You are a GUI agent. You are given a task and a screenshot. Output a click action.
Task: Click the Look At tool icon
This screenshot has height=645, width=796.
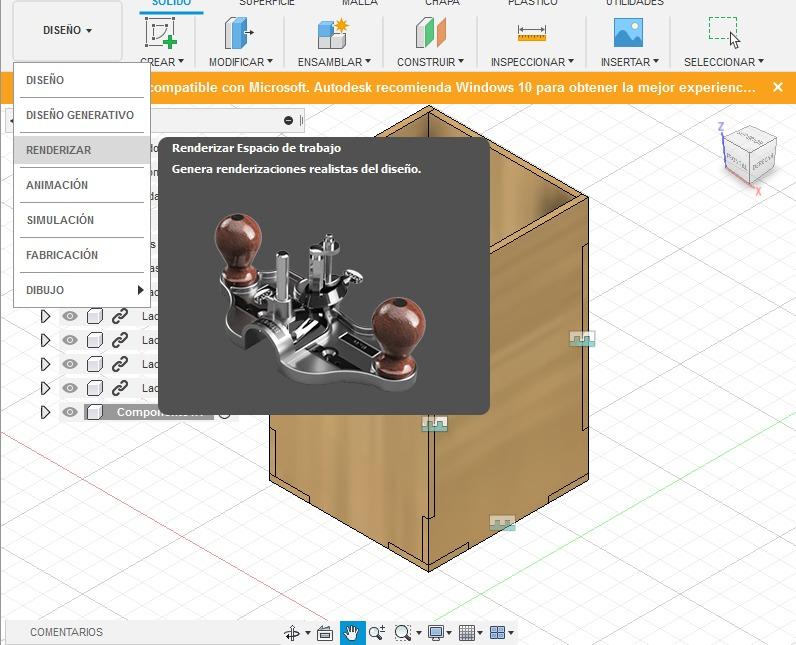325,633
